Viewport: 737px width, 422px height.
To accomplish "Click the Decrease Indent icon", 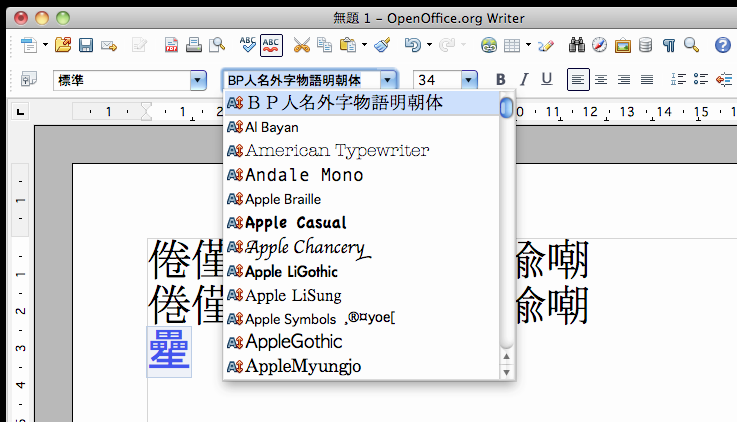I will coord(724,79).
